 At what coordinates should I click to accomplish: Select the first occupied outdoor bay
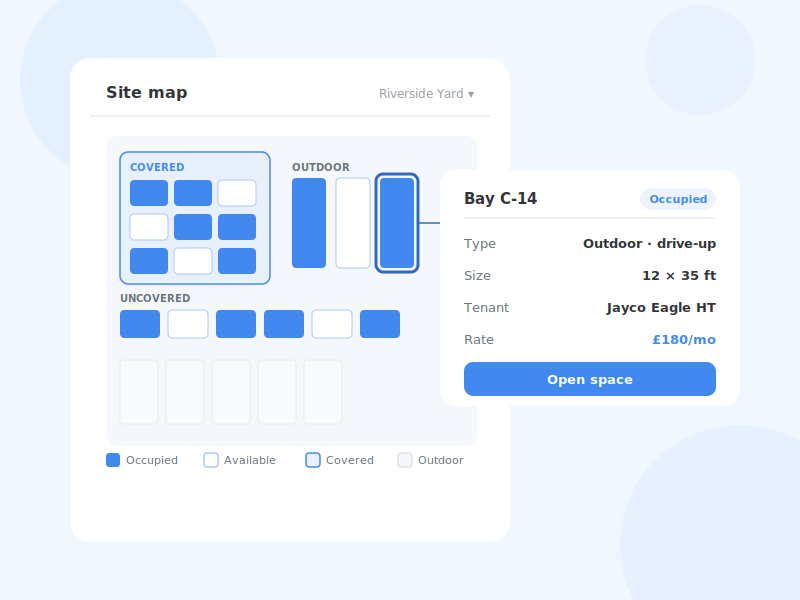(309, 223)
